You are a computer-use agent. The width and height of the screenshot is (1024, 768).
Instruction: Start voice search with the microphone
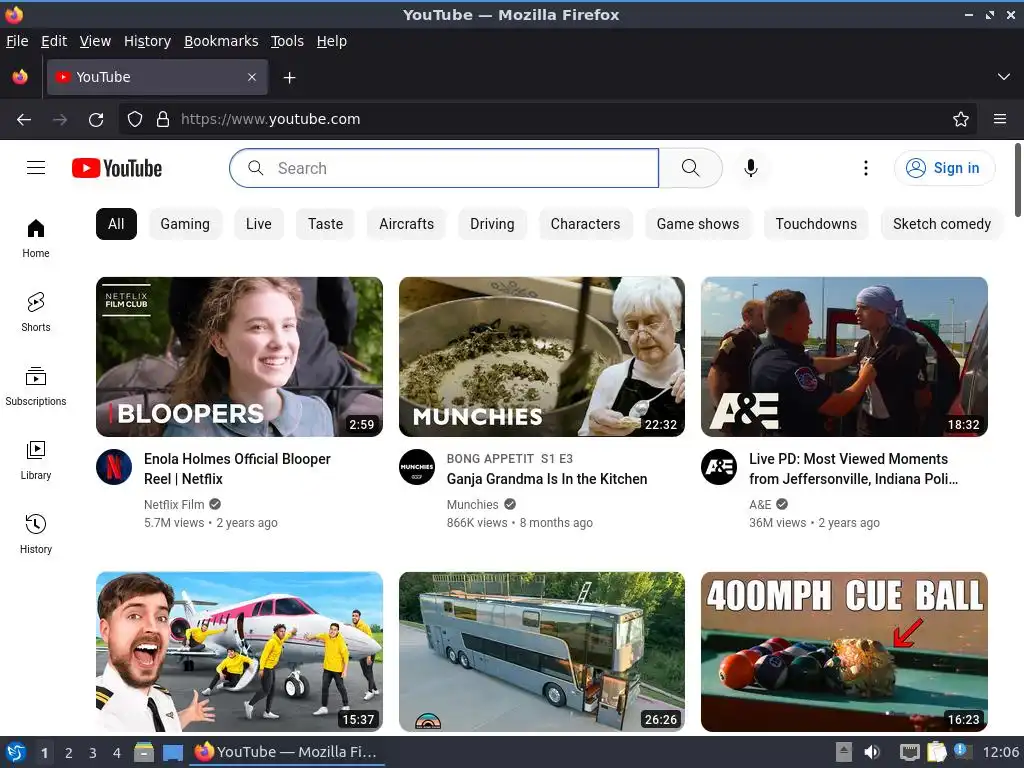[751, 168]
